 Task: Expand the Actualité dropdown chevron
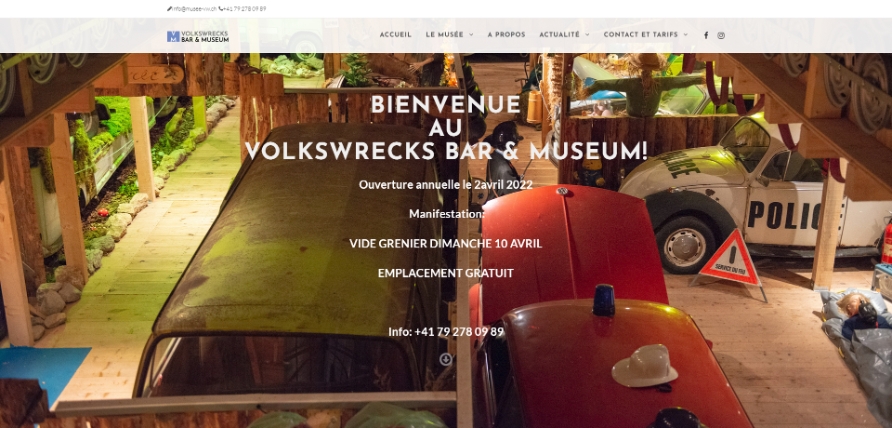click(x=587, y=35)
